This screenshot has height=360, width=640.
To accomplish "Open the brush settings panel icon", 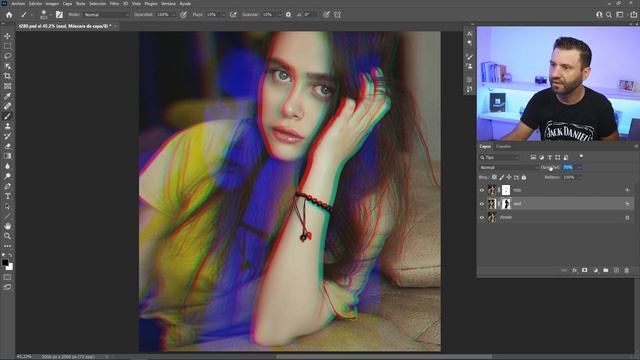I will pyautogui.click(x=59, y=15).
